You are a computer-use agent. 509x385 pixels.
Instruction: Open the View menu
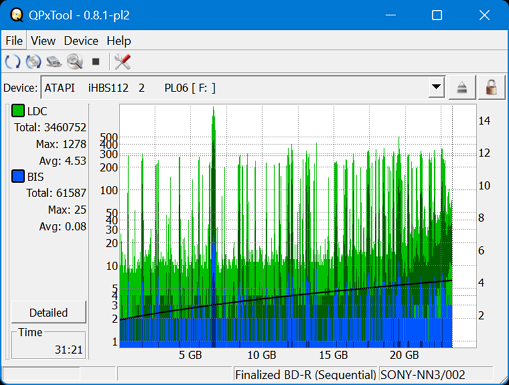coord(43,41)
